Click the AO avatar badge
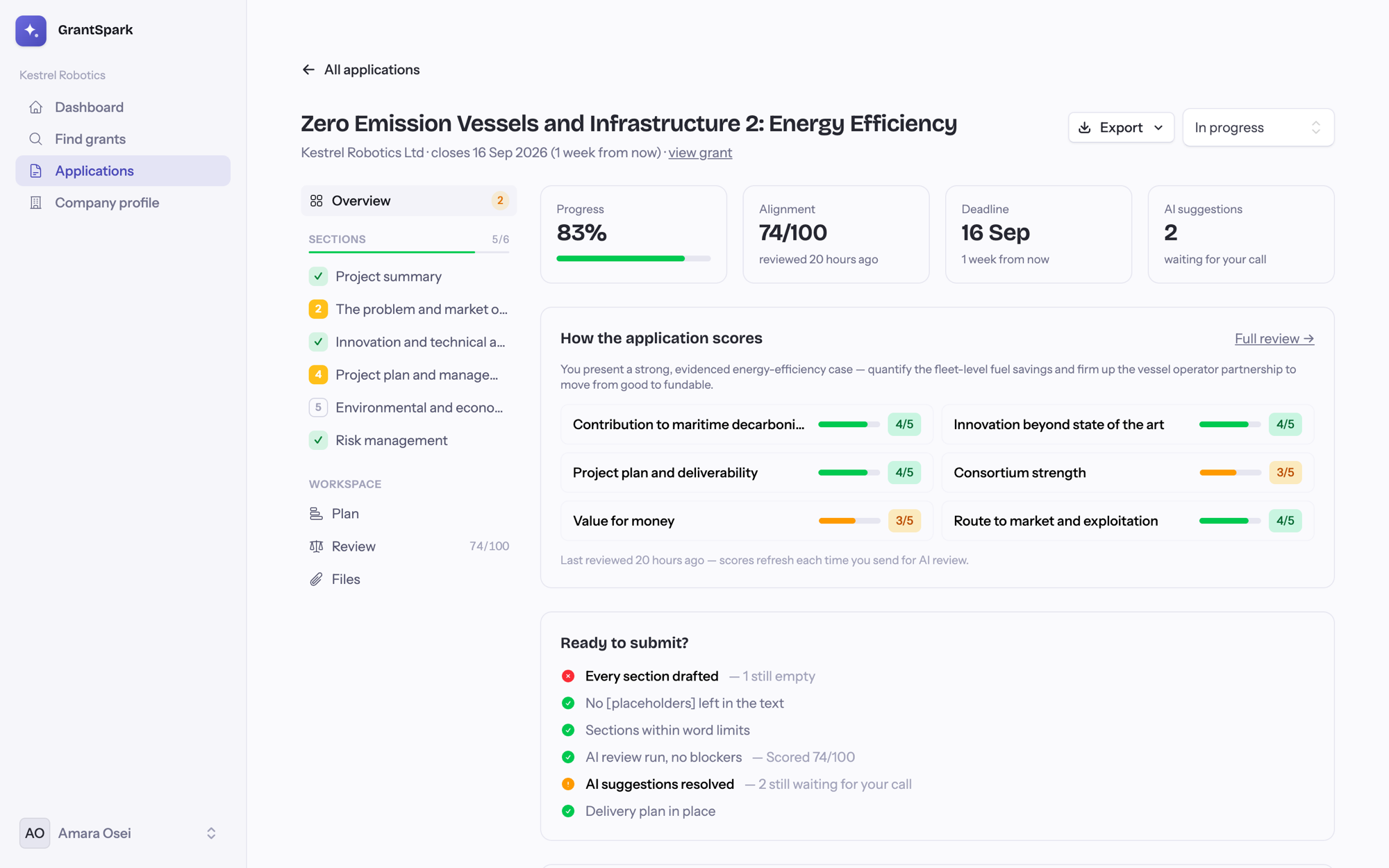This screenshot has width=1389, height=868. pyautogui.click(x=35, y=833)
